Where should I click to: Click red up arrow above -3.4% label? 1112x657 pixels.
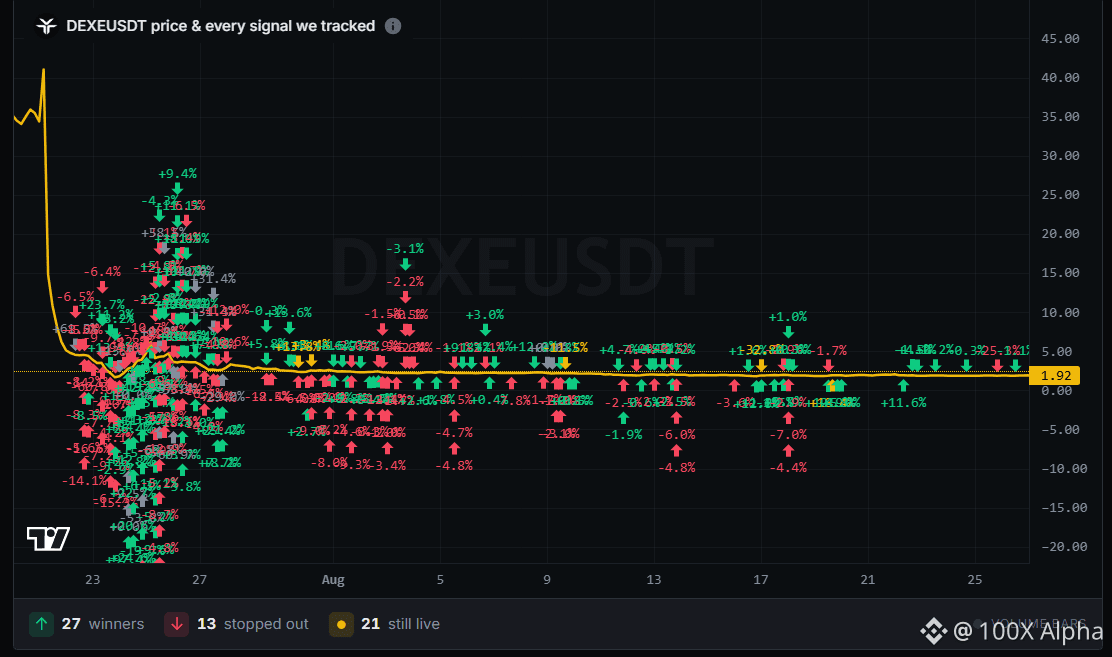pyautogui.click(x=387, y=448)
